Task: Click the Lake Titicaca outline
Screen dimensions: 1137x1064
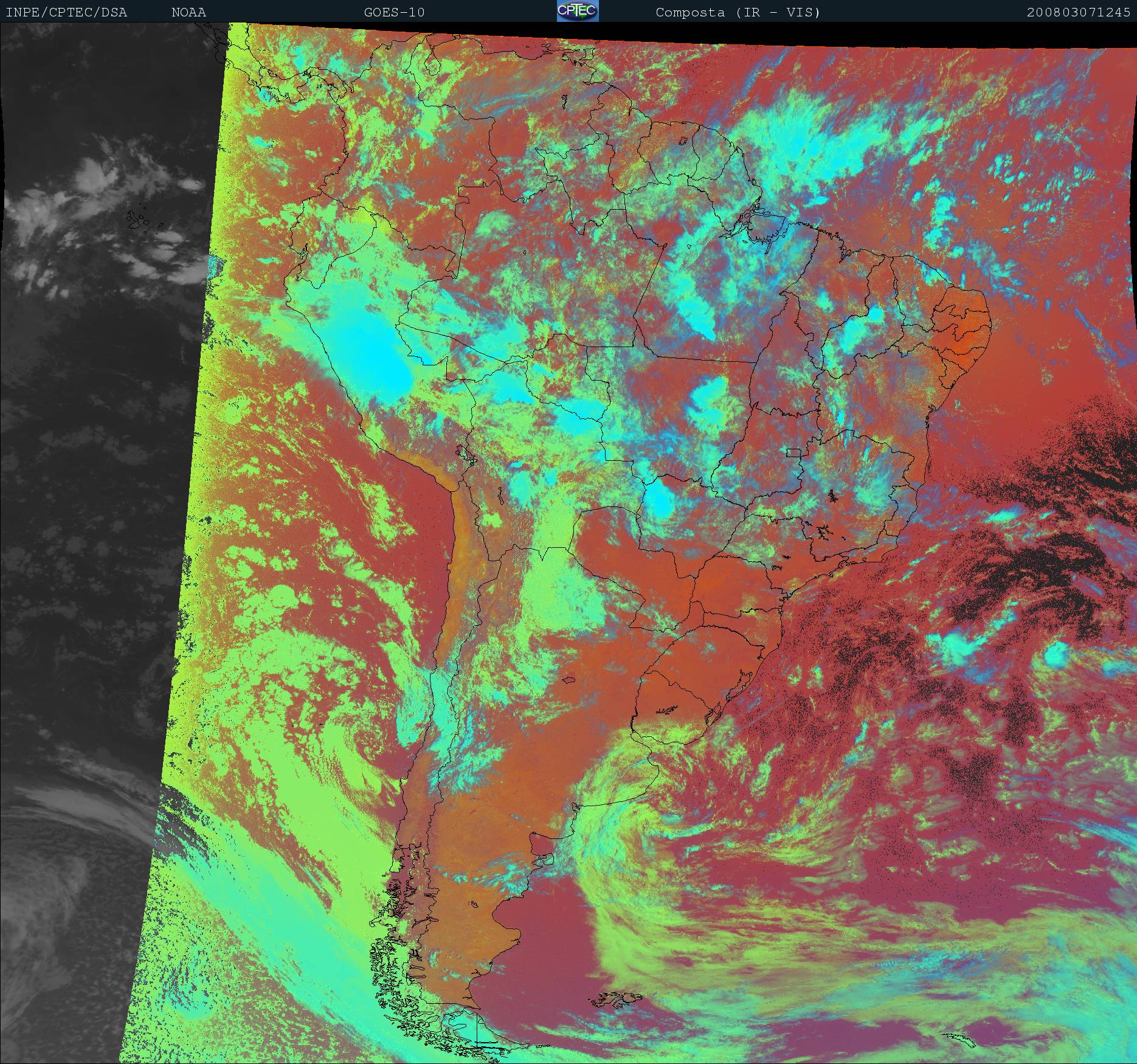Action: pyautogui.click(x=465, y=454)
